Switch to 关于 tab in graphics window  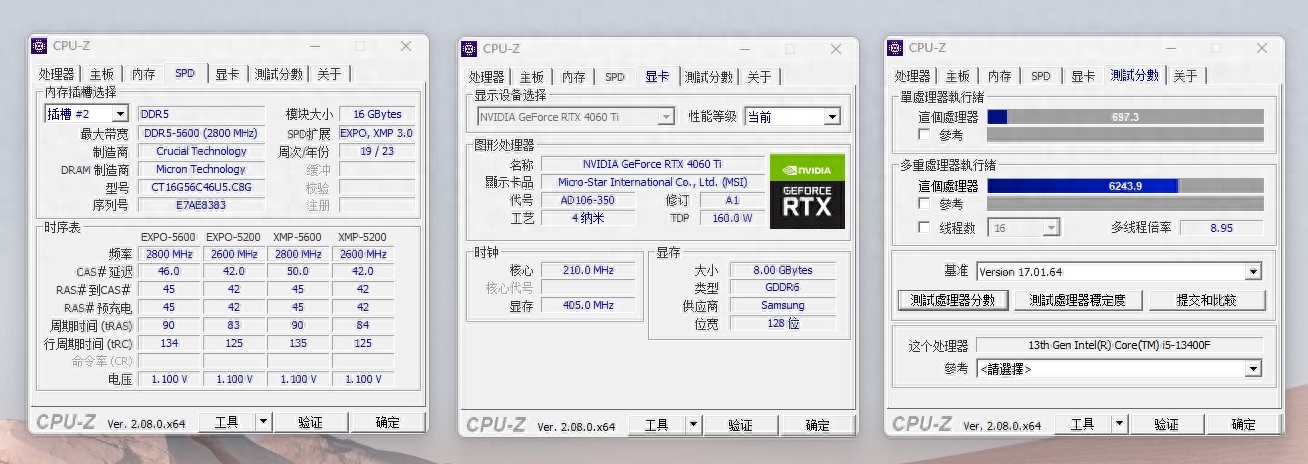click(759, 77)
